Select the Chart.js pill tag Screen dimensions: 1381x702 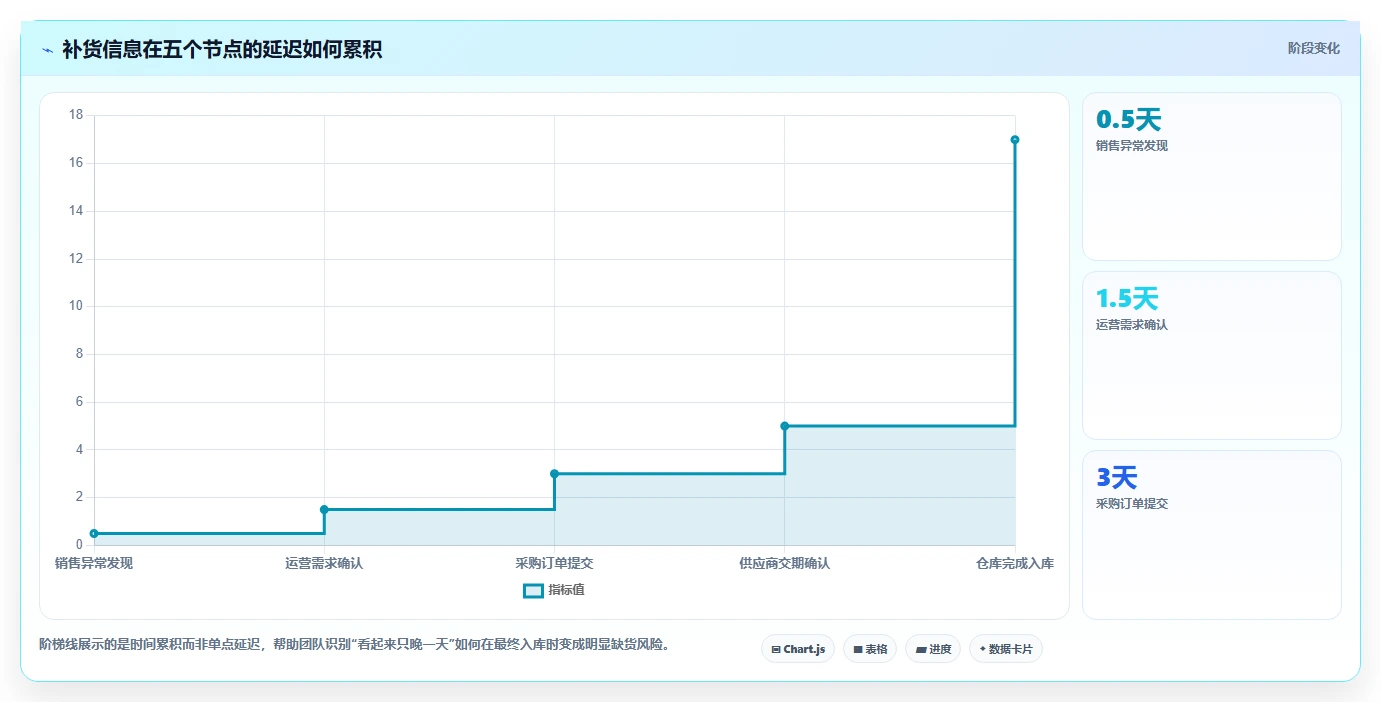[798, 649]
